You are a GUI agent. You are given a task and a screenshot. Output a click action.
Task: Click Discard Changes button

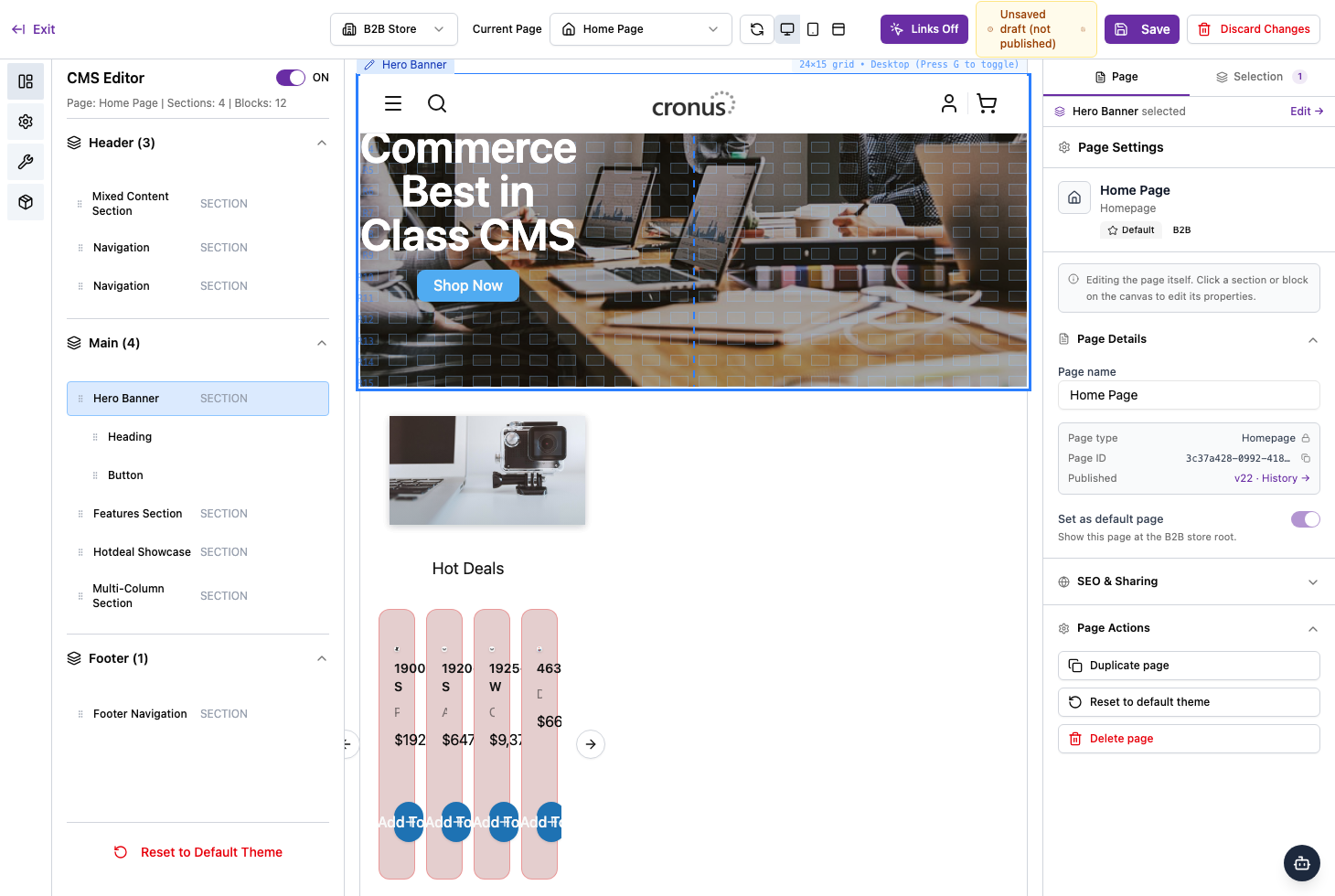tap(1254, 29)
